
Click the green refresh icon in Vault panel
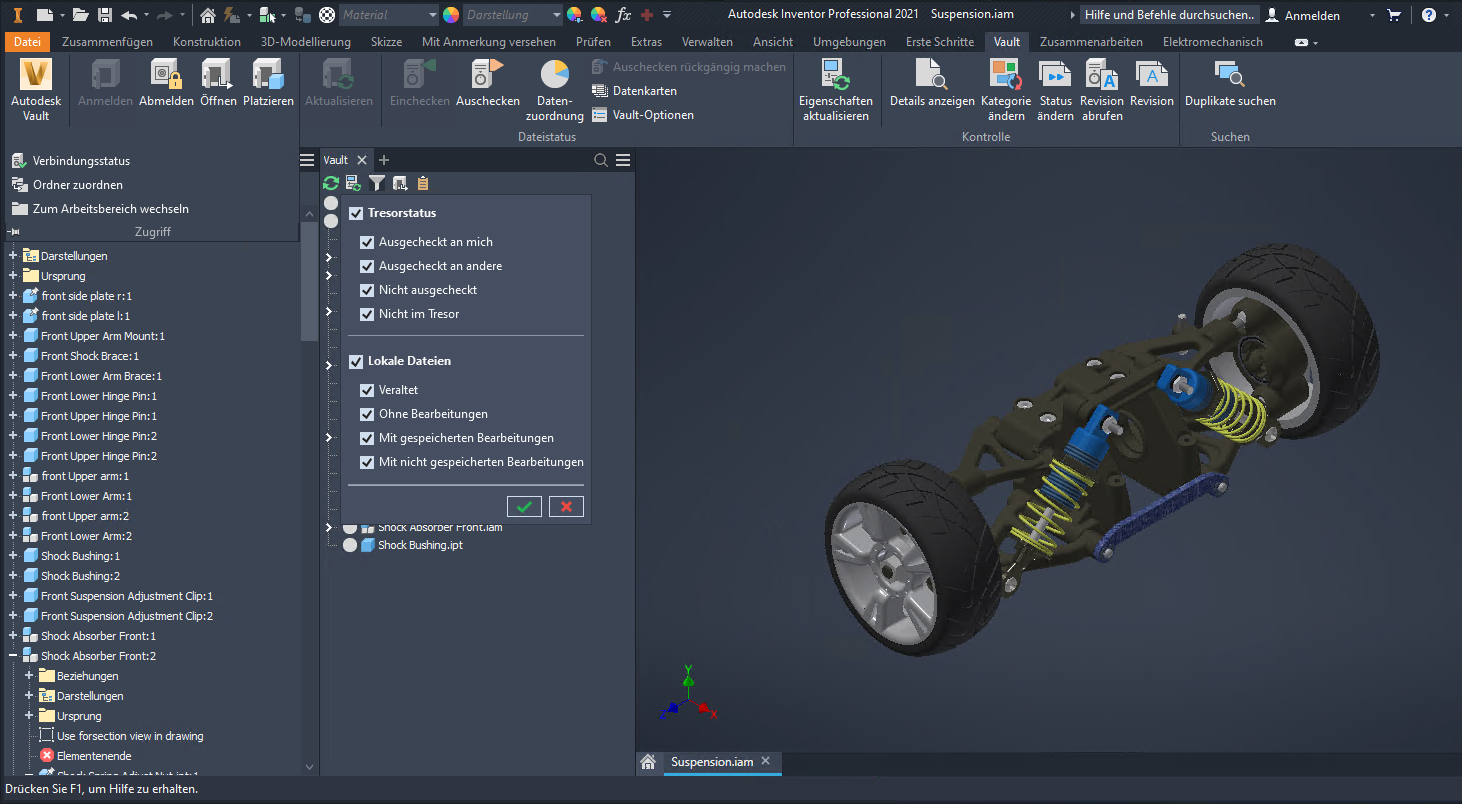(331, 183)
